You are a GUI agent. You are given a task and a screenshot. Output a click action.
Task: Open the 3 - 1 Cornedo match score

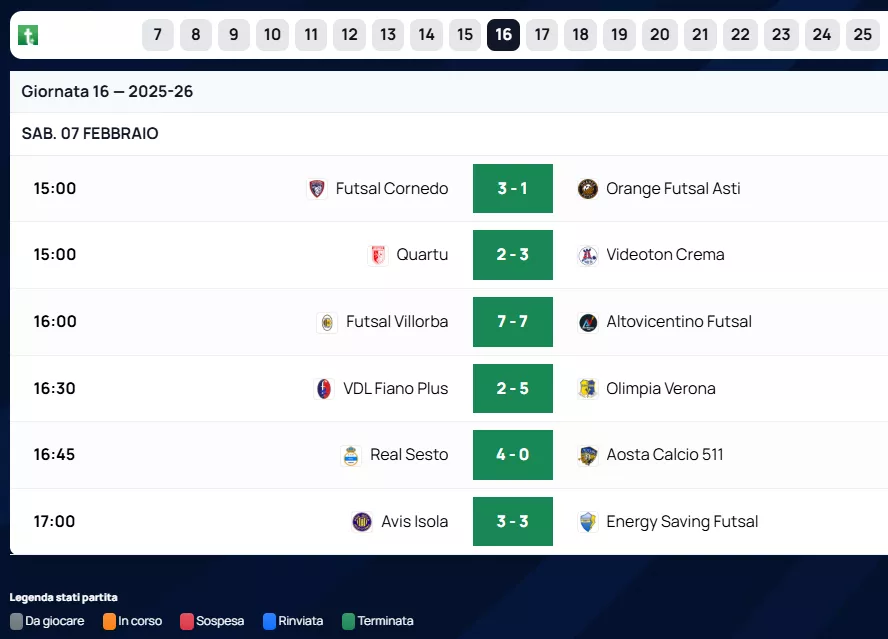[512, 189]
